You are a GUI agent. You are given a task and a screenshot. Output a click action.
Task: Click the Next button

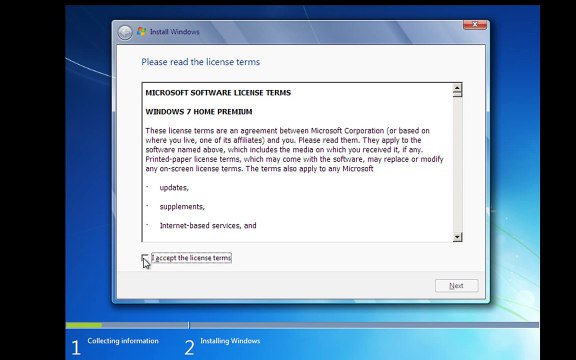click(457, 286)
